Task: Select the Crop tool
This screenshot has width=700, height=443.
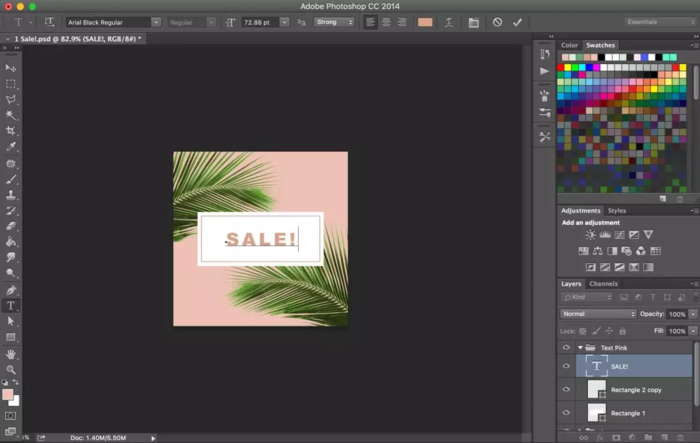Action: point(11,131)
